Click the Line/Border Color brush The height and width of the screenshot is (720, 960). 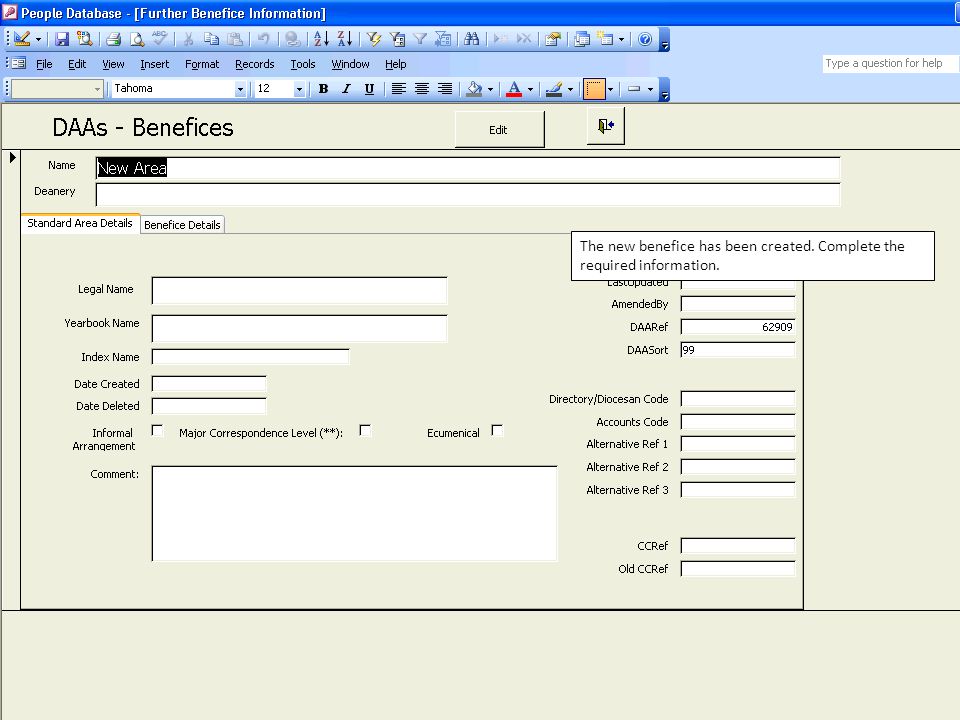(x=554, y=89)
